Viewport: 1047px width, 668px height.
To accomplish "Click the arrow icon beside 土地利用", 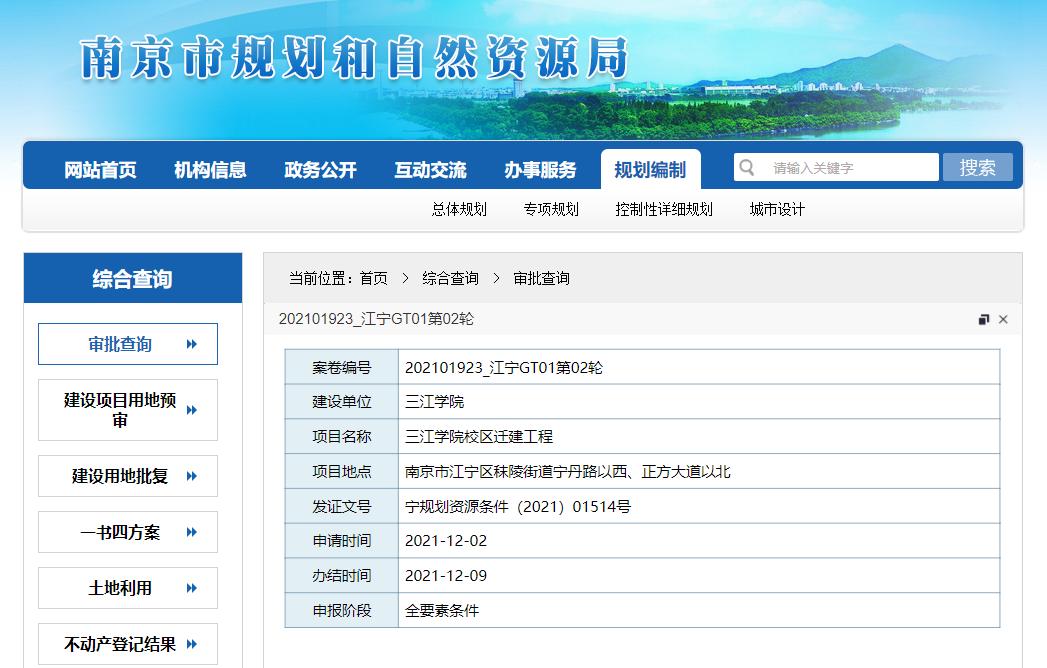I will tap(192, 588).
